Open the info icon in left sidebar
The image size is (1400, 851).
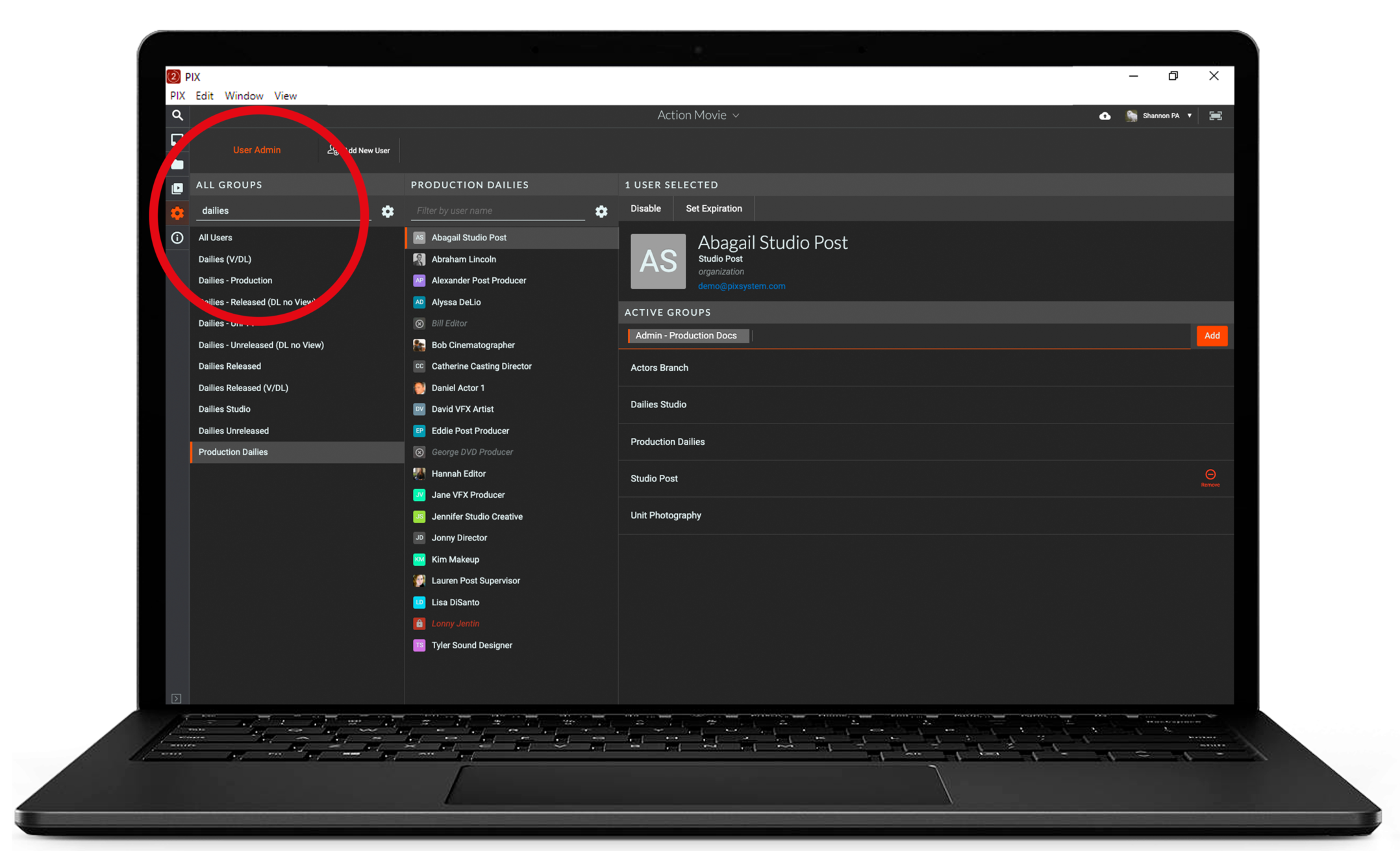point(177,238)
